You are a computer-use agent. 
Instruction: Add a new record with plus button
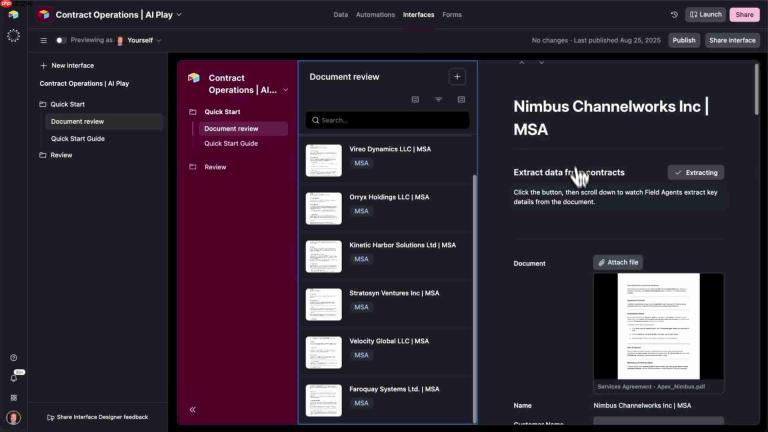[x=457, y=76]
